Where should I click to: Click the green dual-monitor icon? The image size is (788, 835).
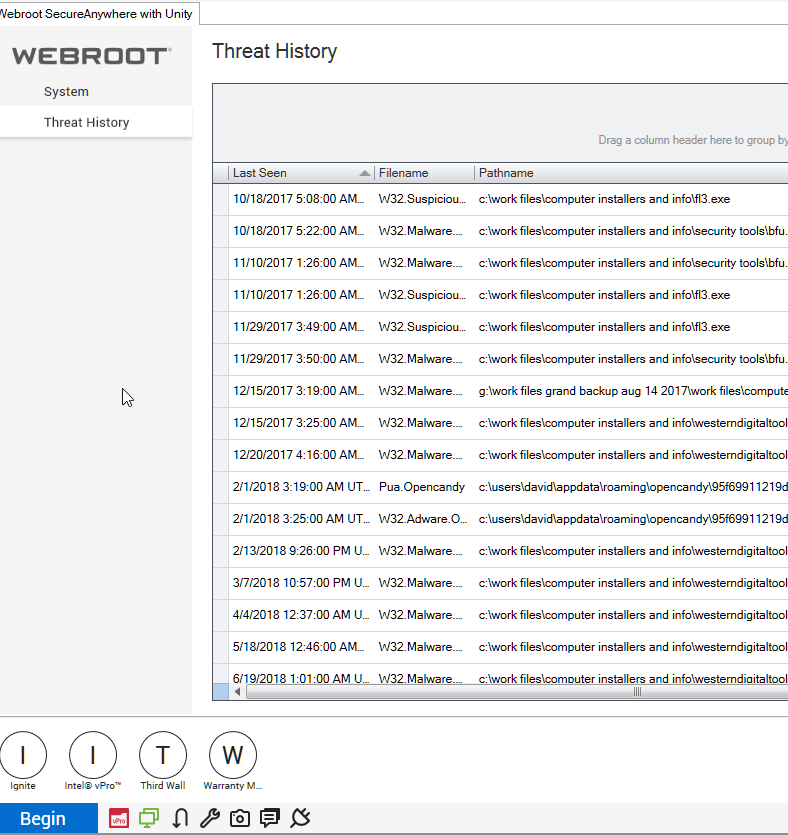point(149,818)
